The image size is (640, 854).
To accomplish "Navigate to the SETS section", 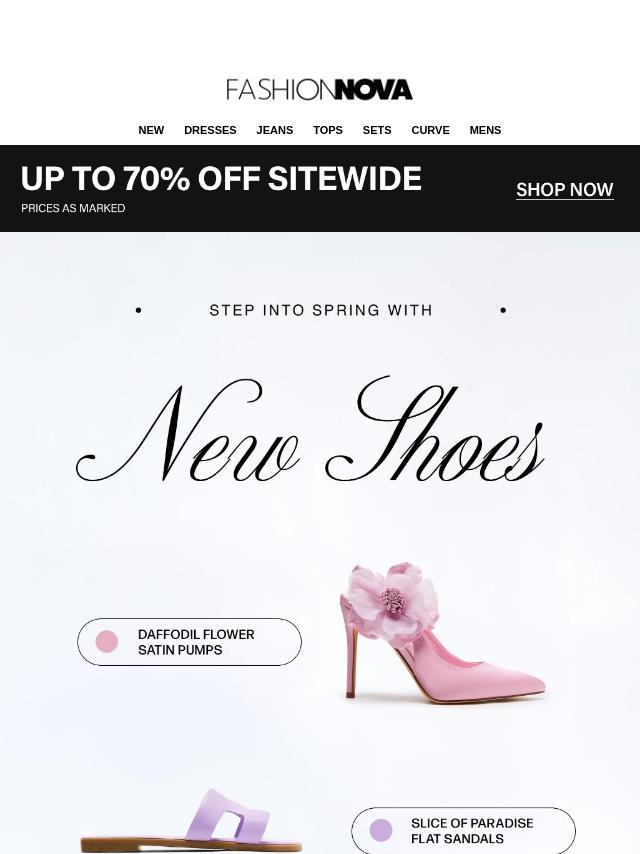I will click(x=377, y=130).
